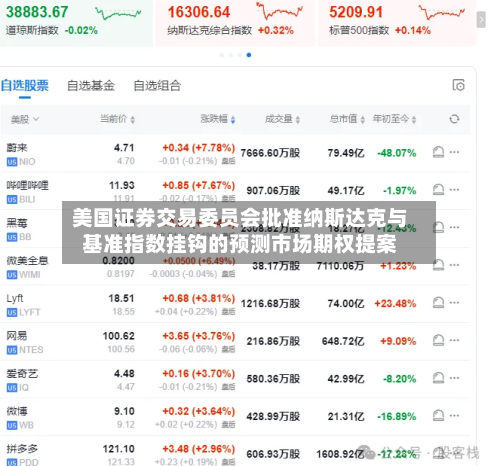Set alert bell for NIO row

[x=438, y=152]
